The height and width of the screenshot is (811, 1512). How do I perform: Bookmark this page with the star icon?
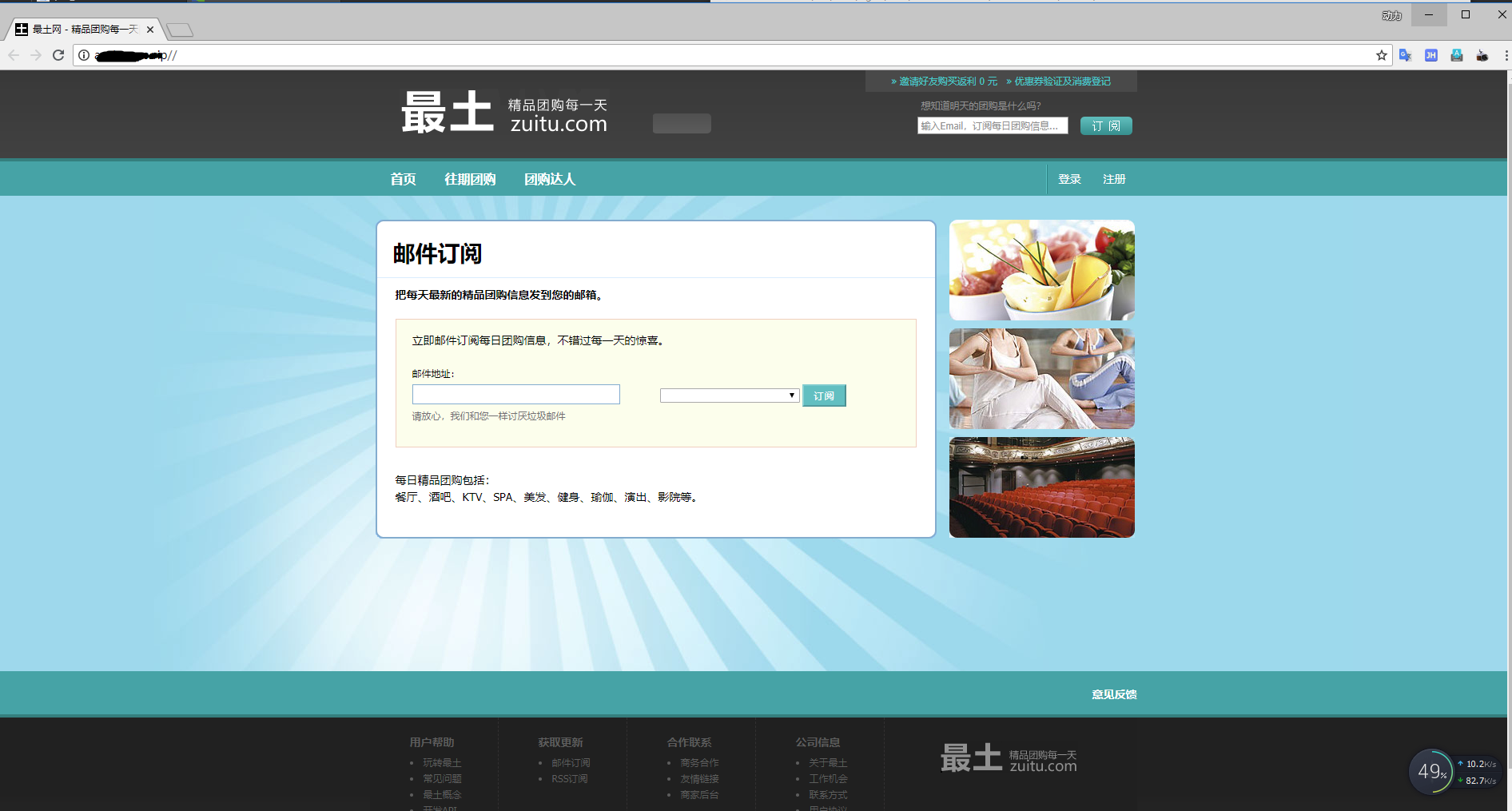(x=1381, y=55)
